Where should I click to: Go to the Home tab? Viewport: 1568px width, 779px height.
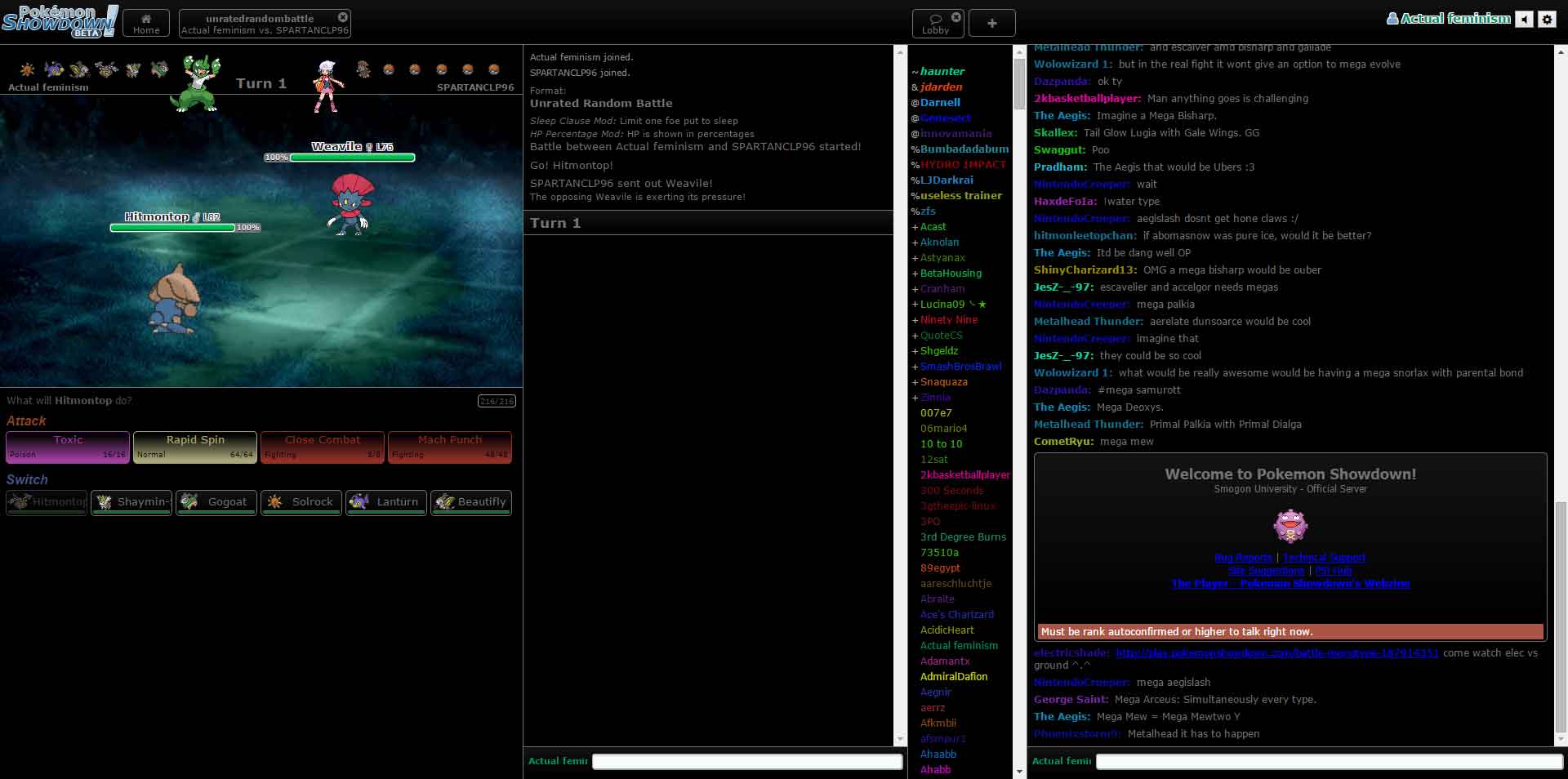click(x=146, y=23)
